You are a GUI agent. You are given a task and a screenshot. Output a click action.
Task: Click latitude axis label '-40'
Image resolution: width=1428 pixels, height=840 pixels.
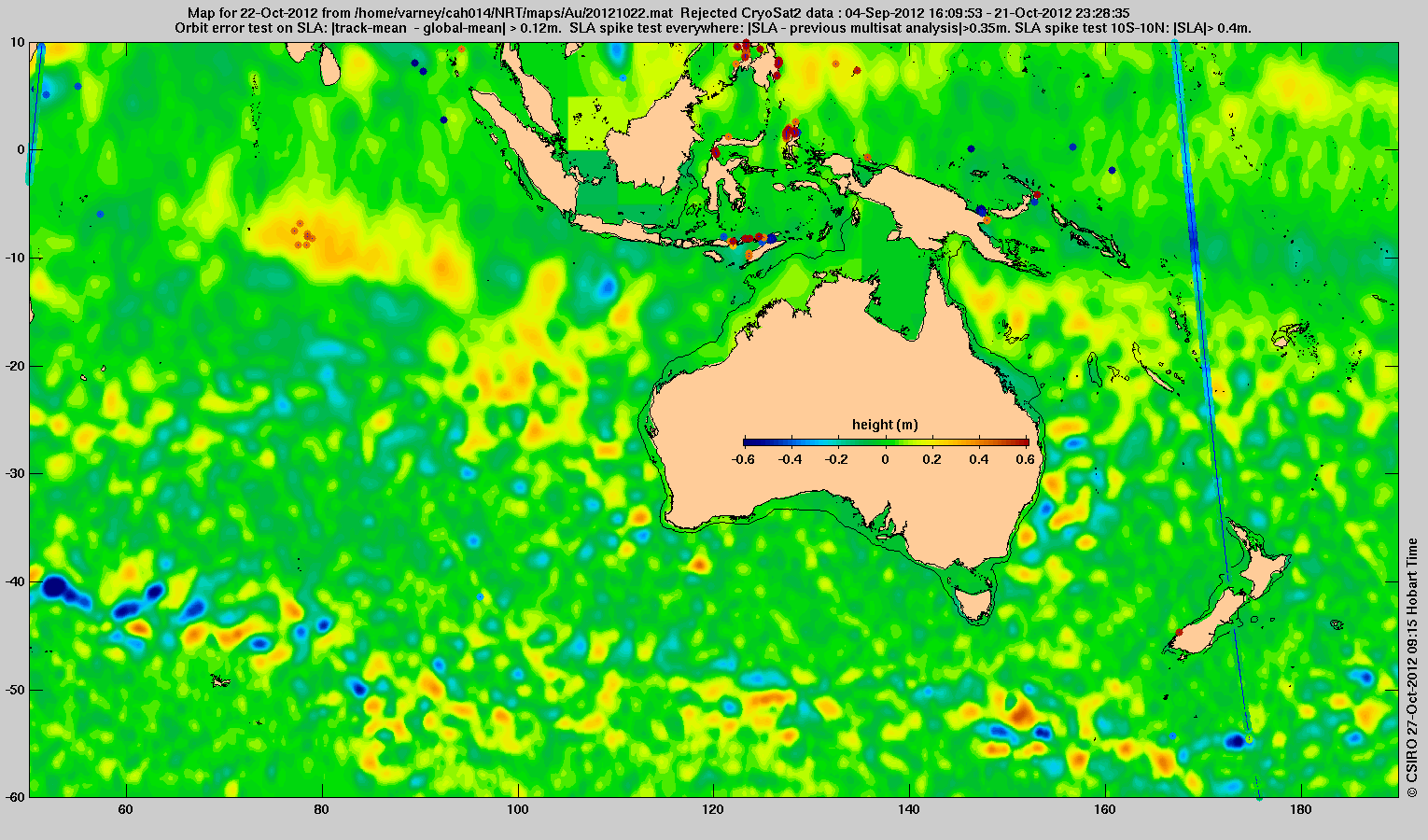[x=15, y=581]
